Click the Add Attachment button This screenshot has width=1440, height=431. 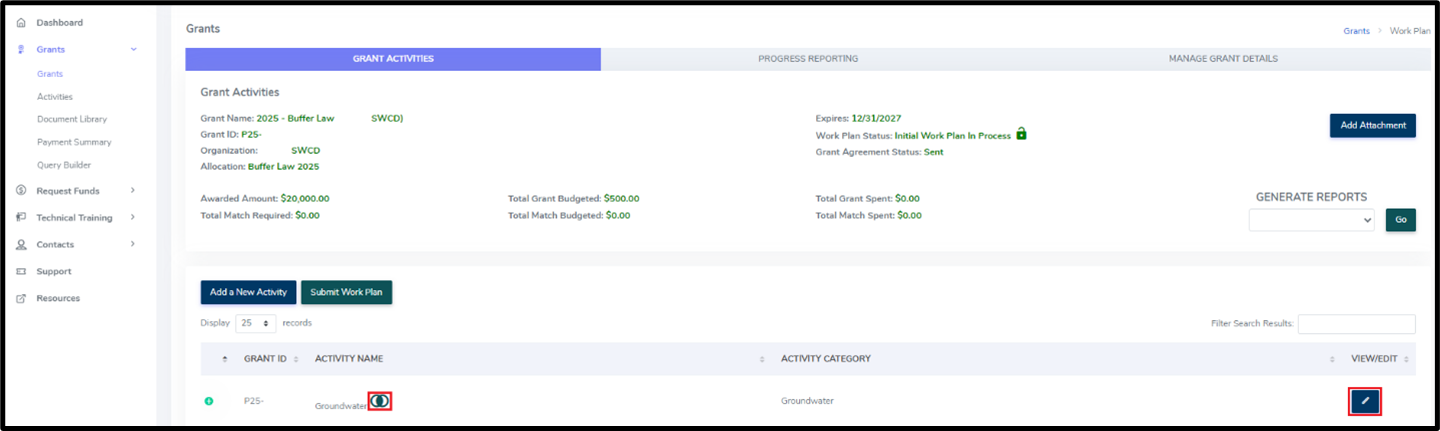click(1372, 125)
